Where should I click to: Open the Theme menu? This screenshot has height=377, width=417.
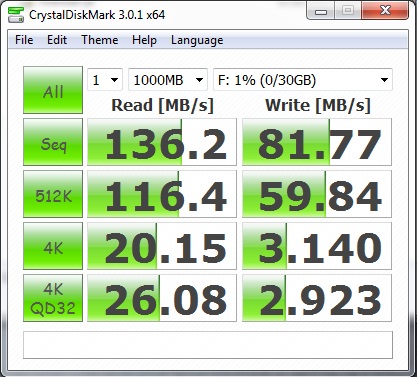100,40
